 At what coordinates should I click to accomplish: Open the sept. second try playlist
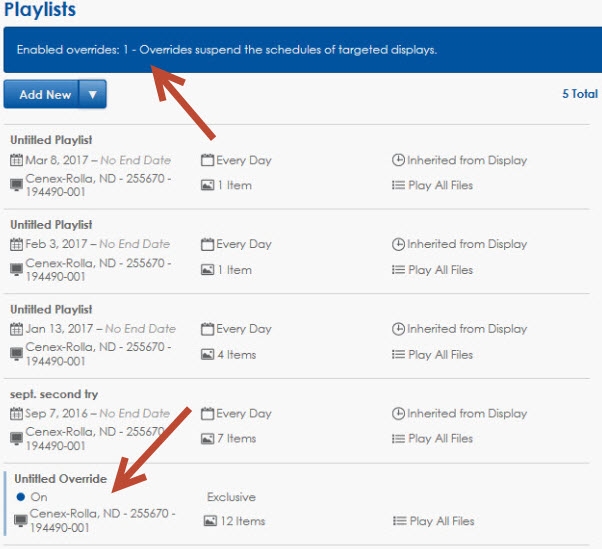tap(54, 394)
